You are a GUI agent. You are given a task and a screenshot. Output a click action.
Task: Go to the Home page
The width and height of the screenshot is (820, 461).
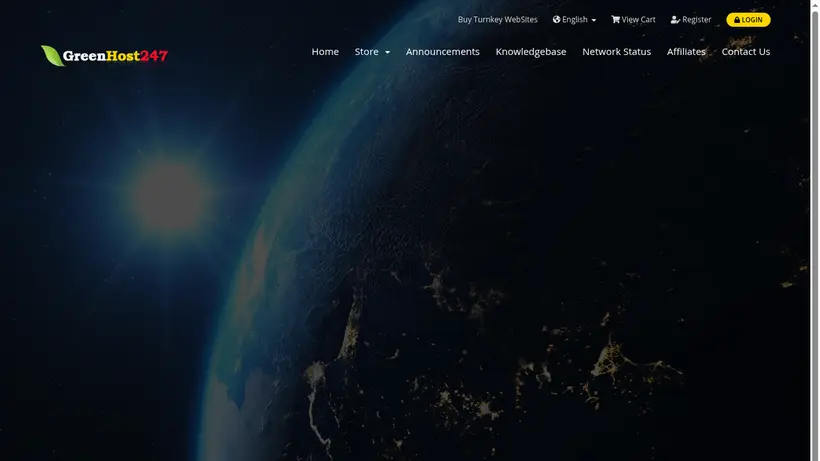click(x=325, y=52)
